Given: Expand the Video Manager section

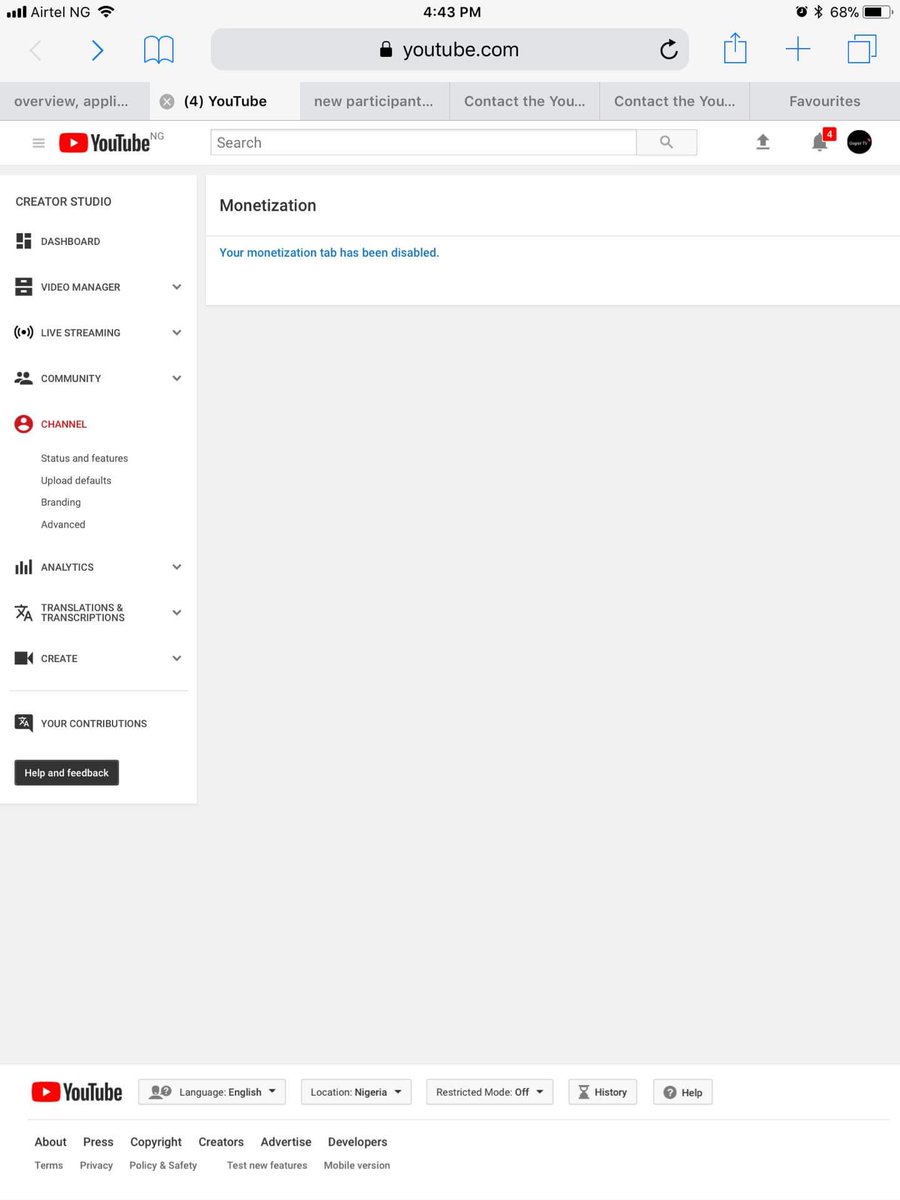Looking at the screenshot, I should [177, 287].
